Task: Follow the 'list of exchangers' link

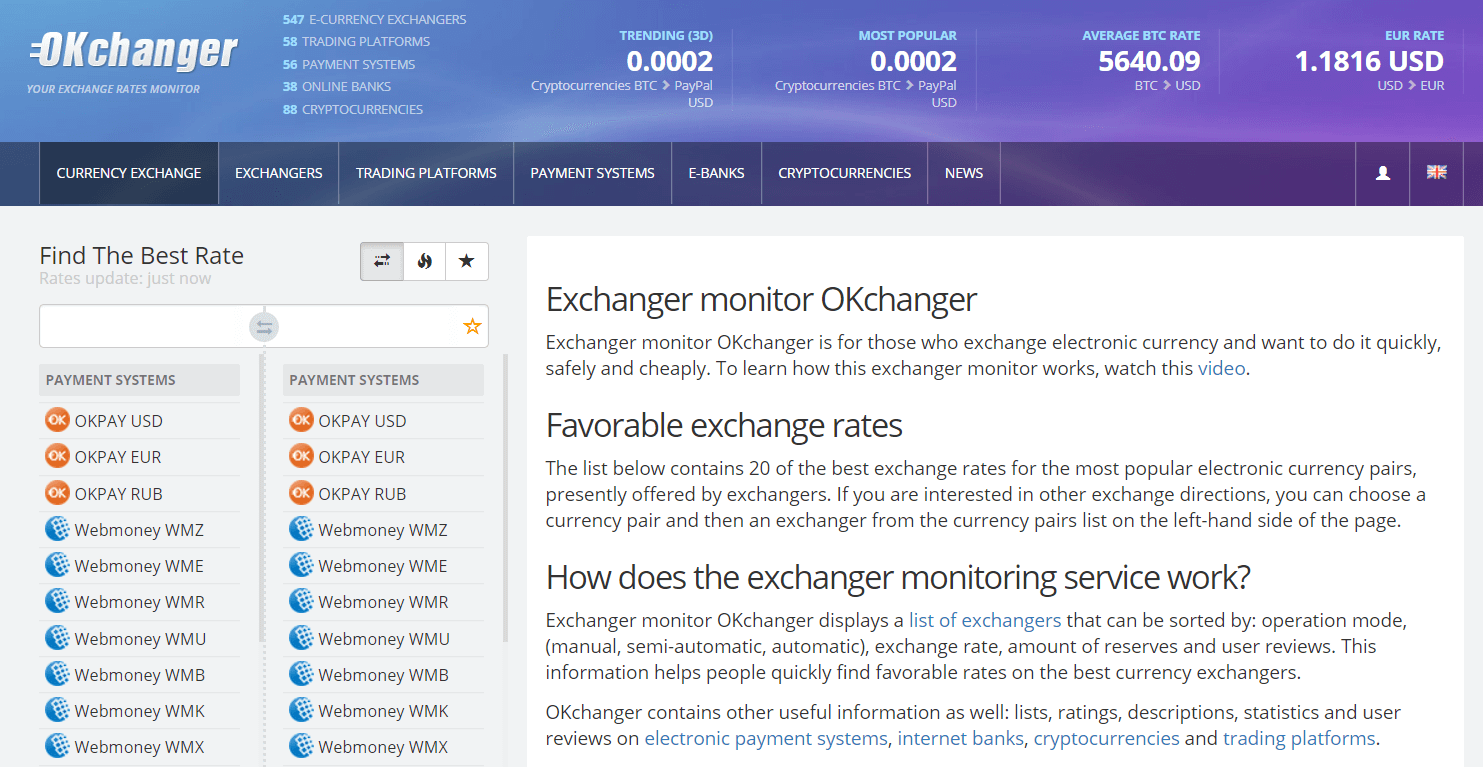Action: (x=985, y=620)
